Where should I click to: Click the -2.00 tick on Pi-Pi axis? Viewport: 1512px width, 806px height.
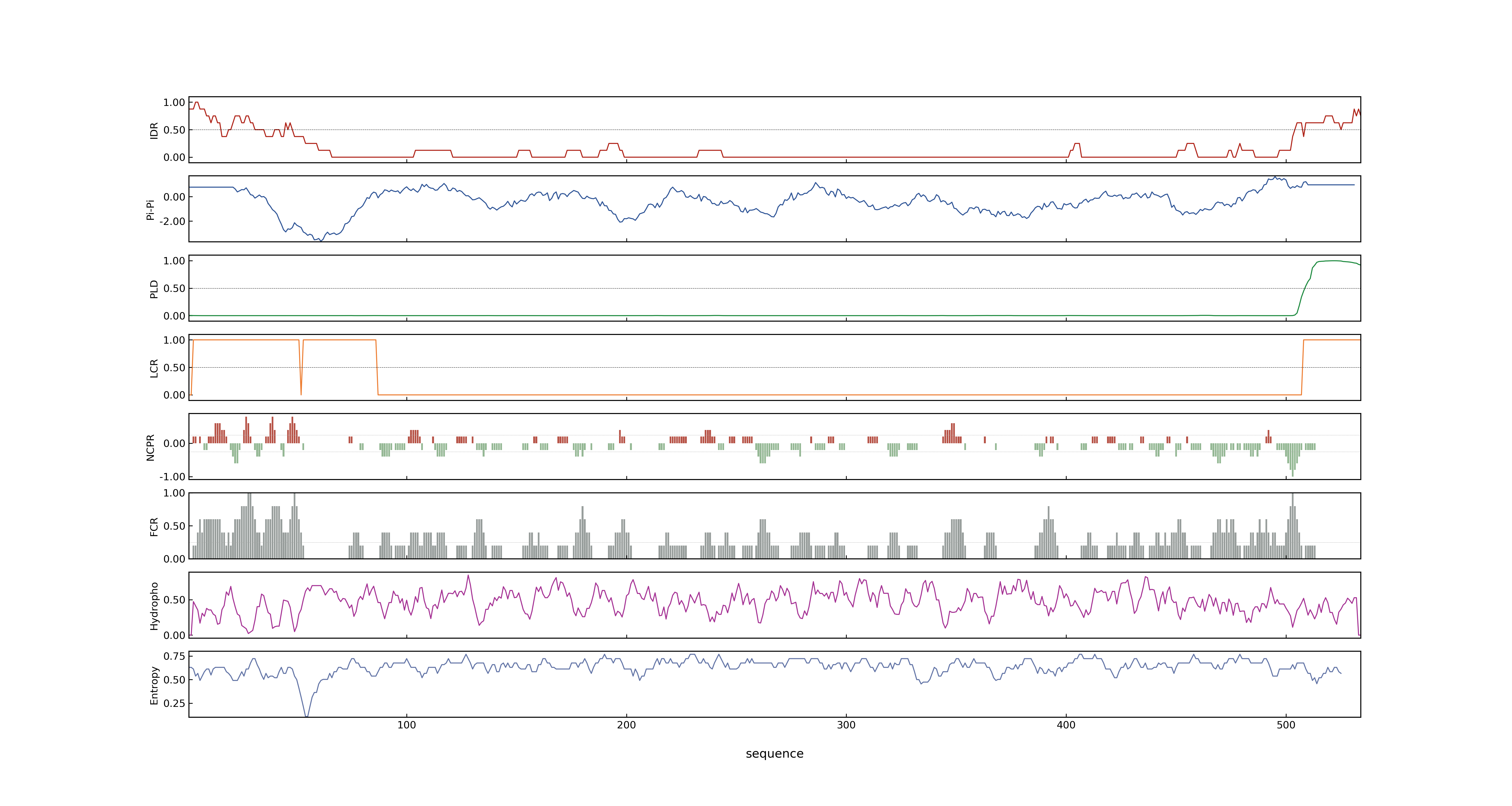(x=172, y=222)
